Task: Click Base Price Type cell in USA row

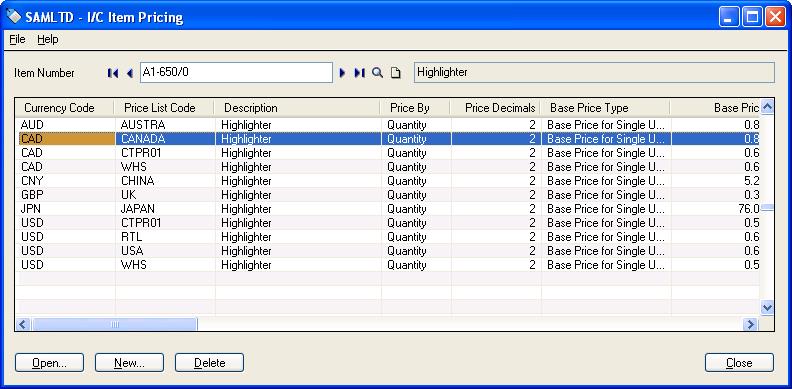Action: pos(606,251)
